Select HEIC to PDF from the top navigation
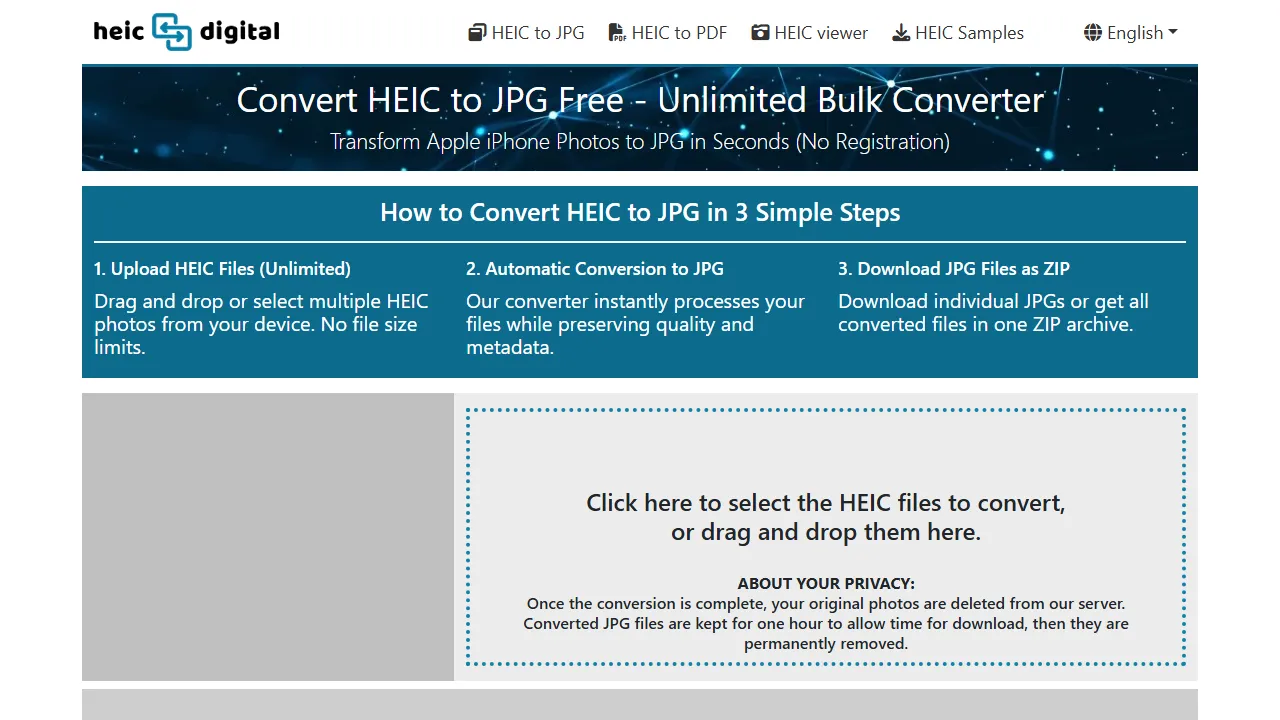 coord(668,32)
